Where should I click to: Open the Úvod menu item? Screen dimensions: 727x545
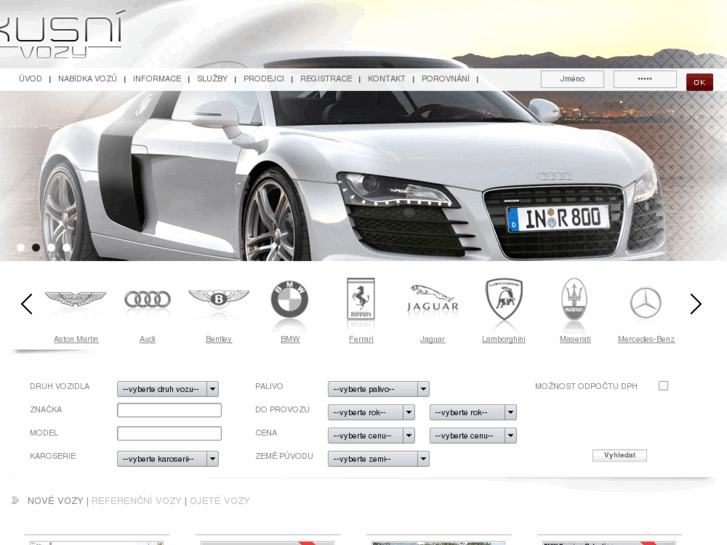point(31,79)
